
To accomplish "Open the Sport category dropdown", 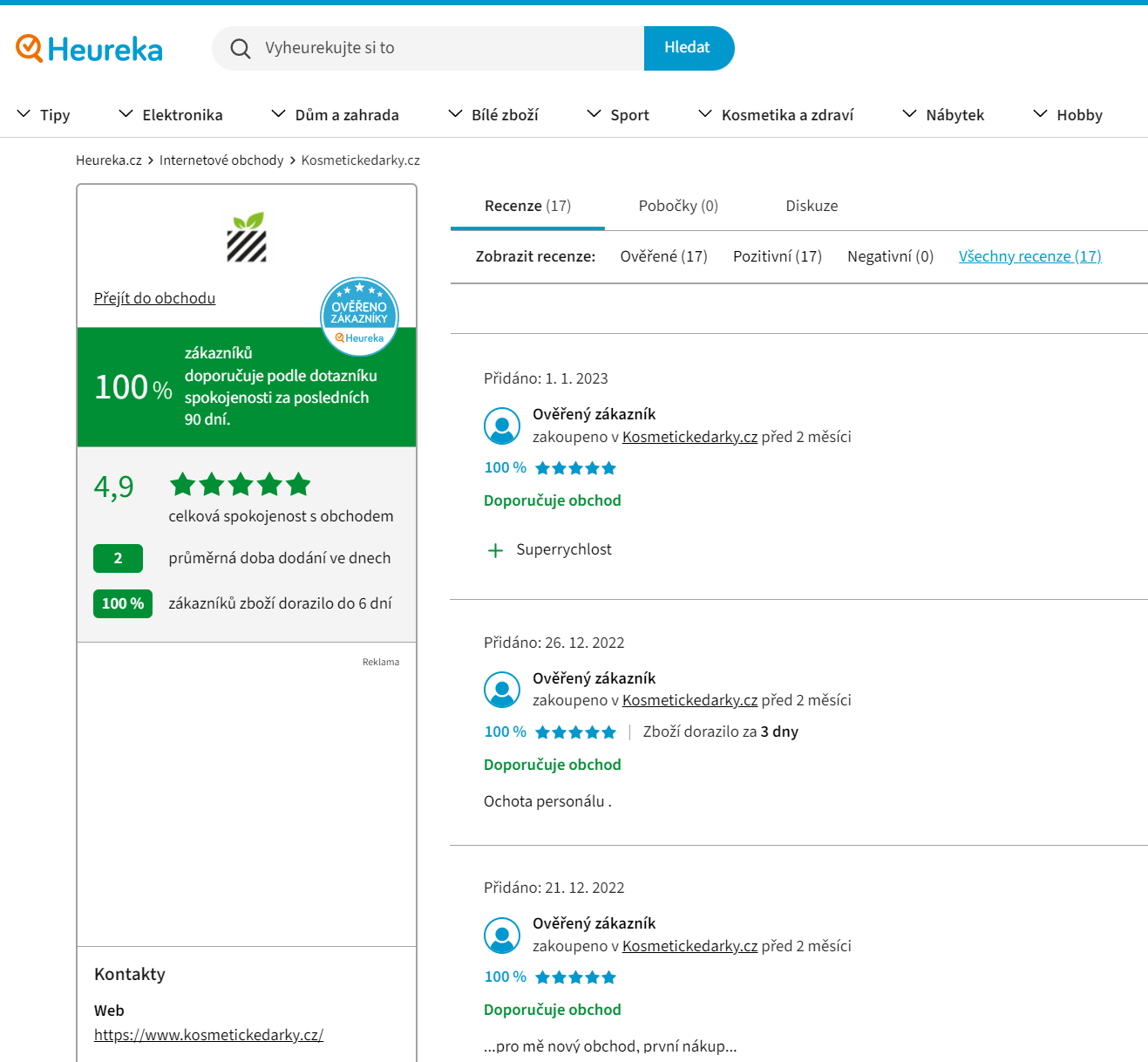I will click(618, 114).
